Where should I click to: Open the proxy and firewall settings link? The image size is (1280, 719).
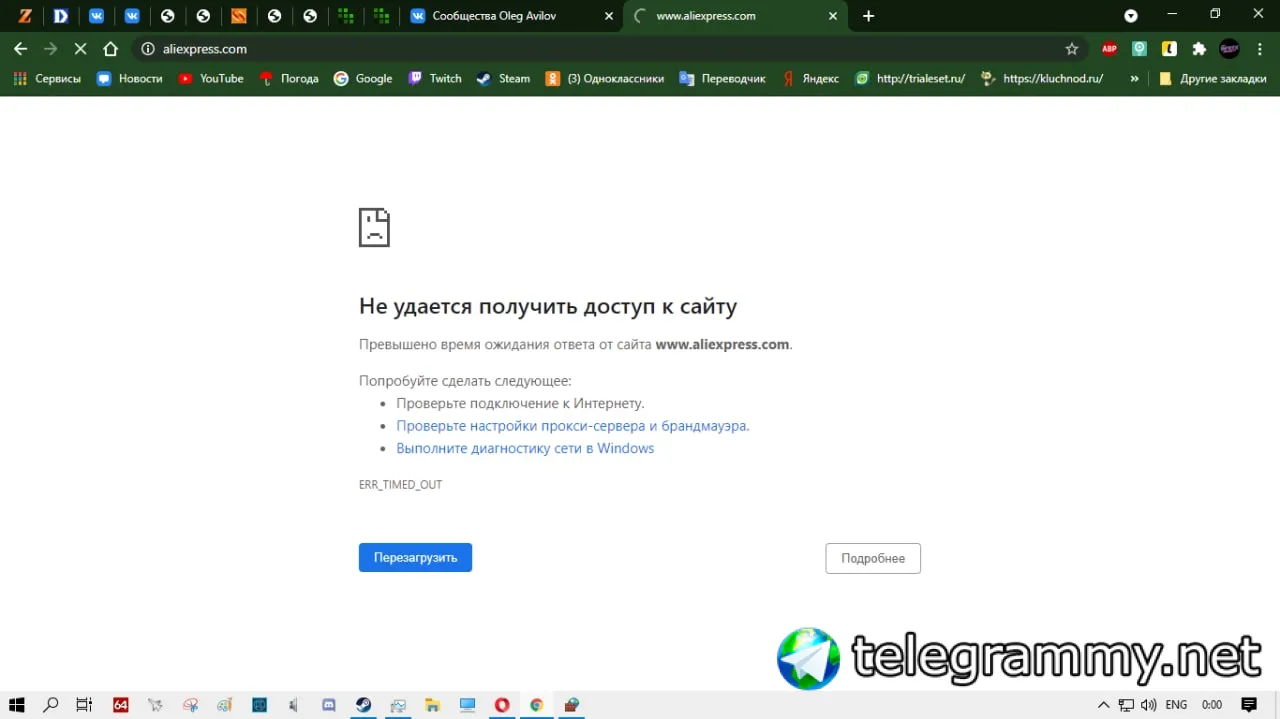coord(573,426)
